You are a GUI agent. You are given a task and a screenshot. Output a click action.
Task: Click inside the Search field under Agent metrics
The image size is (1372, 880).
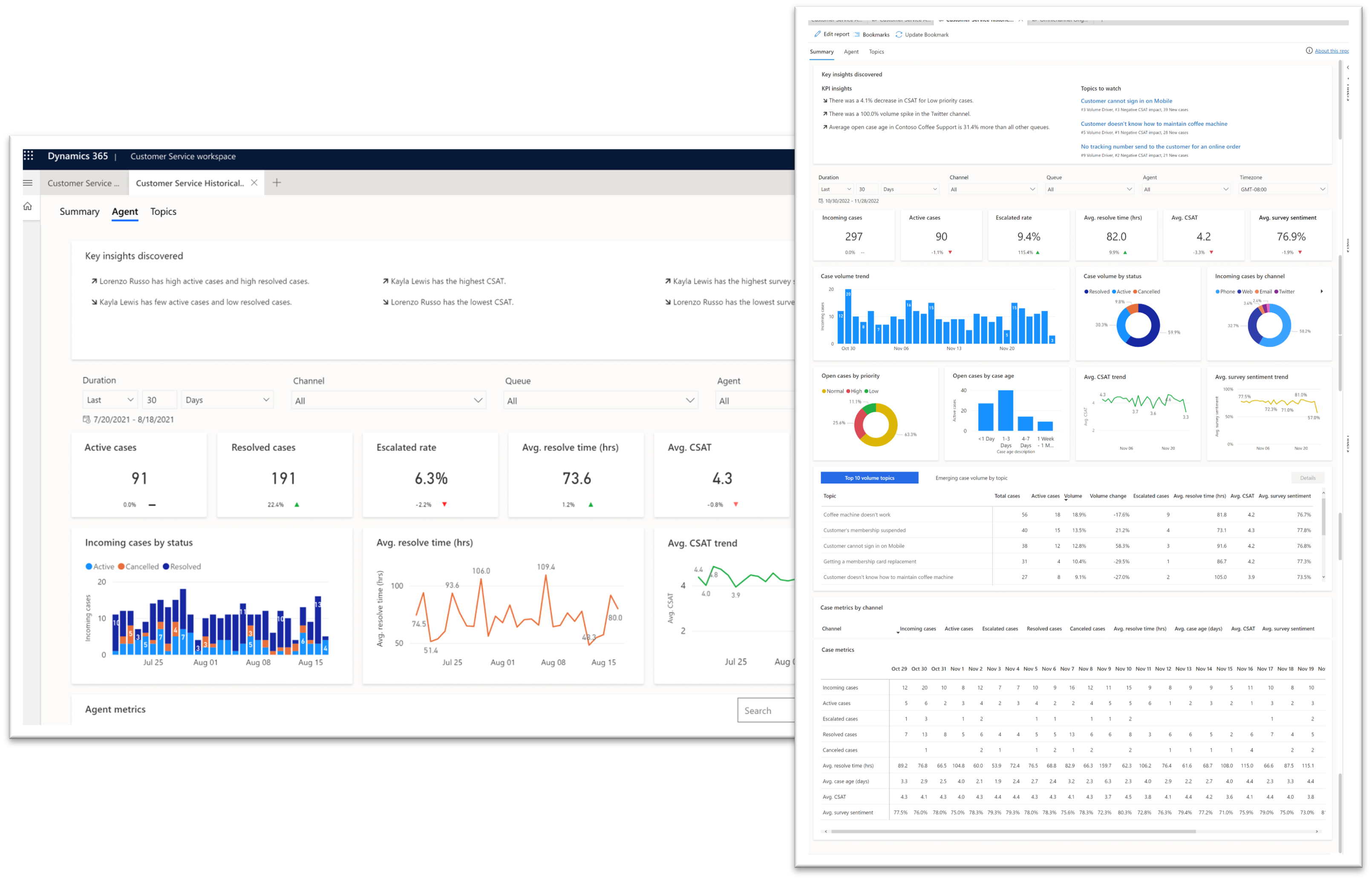[x=769, y=710]
